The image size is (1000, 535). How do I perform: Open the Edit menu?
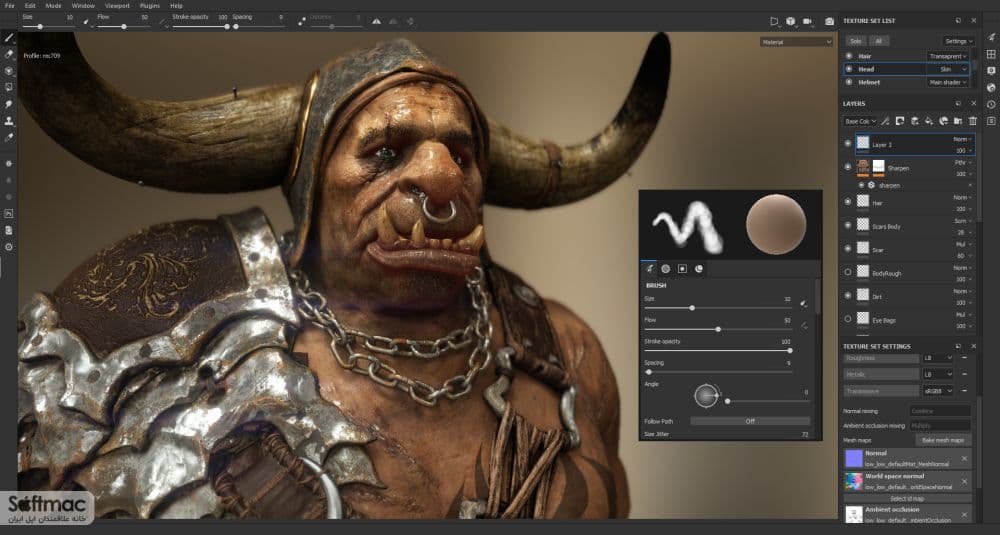[30, 6]
